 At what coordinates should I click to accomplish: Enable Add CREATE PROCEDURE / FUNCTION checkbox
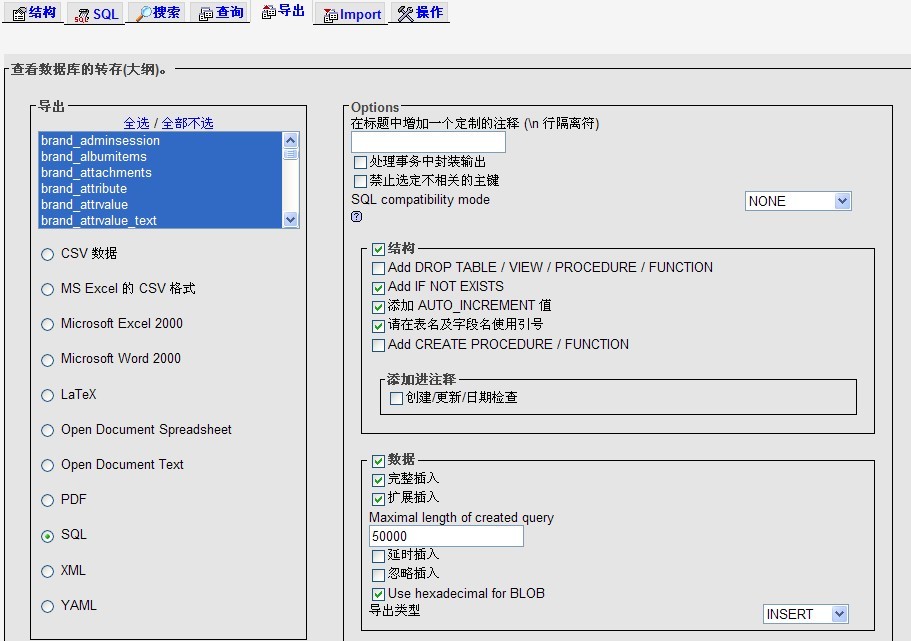click(x=378, y=345)
